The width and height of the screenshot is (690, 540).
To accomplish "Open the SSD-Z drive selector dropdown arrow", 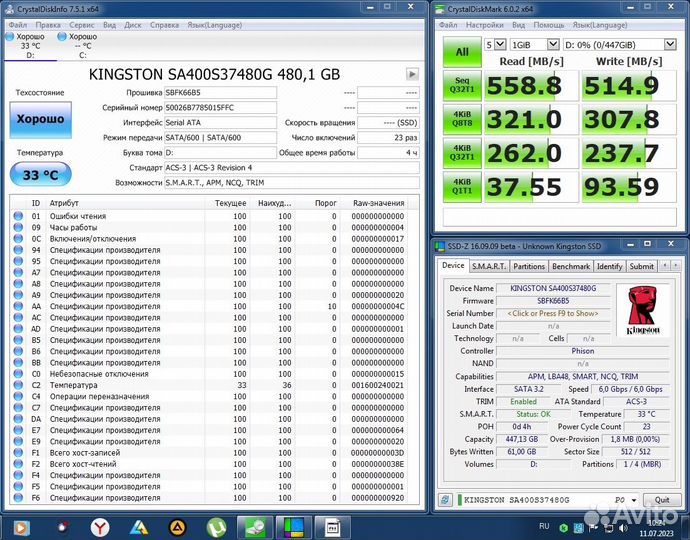I will (634, 500).
